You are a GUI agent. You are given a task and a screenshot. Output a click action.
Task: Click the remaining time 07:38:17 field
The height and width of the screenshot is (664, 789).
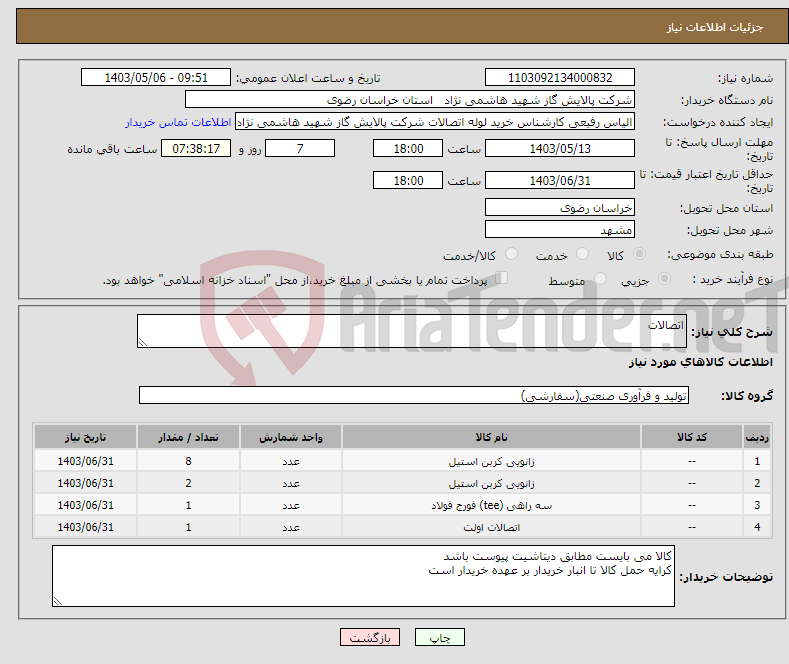[x=196, y=148]
